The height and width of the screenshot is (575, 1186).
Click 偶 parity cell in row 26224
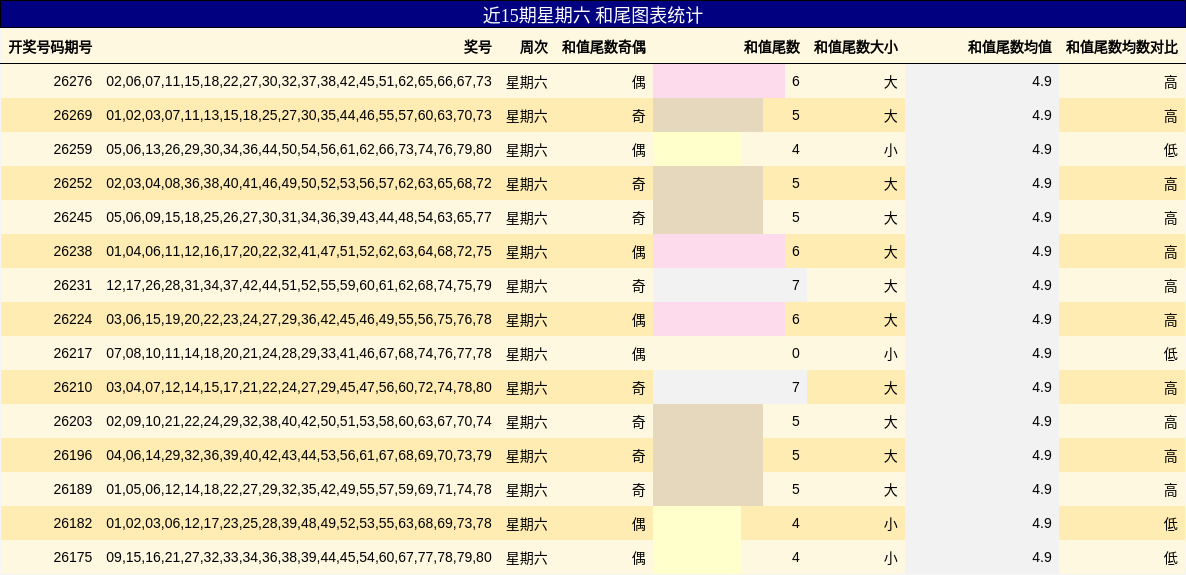[638, 320]
